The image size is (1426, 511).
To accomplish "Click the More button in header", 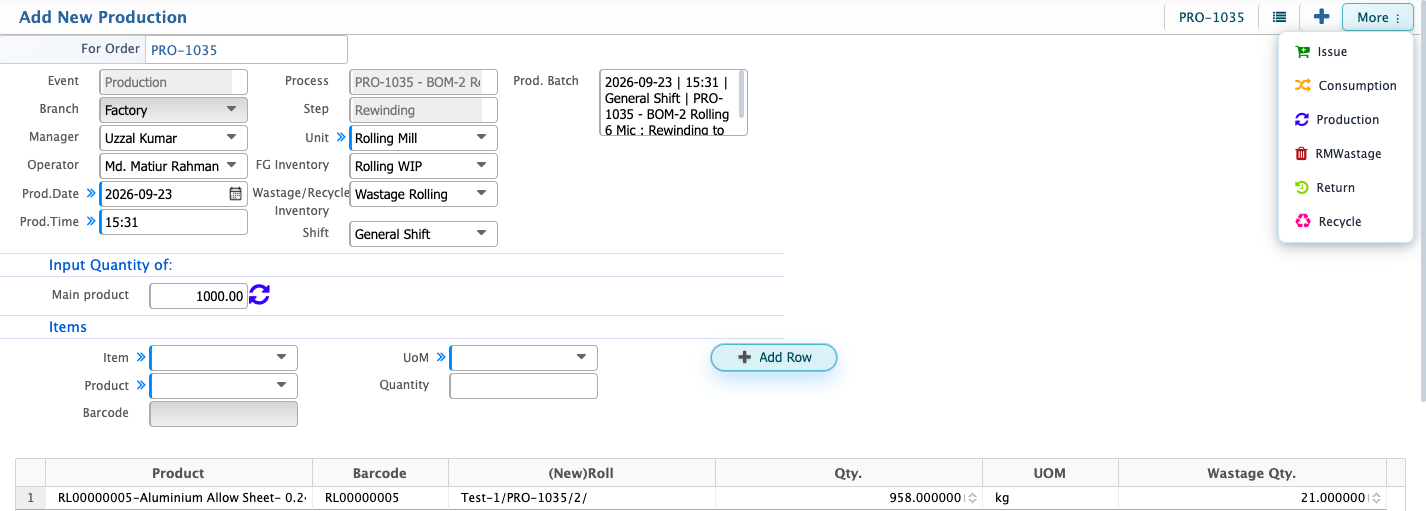I will 1378,17.
